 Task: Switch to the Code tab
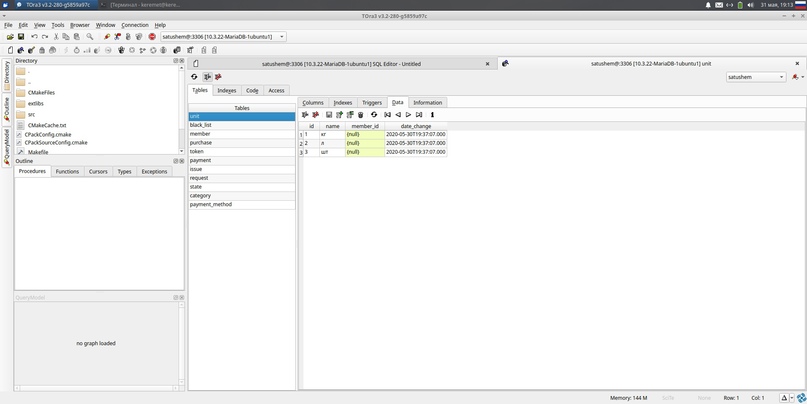[x=252, y=90]
